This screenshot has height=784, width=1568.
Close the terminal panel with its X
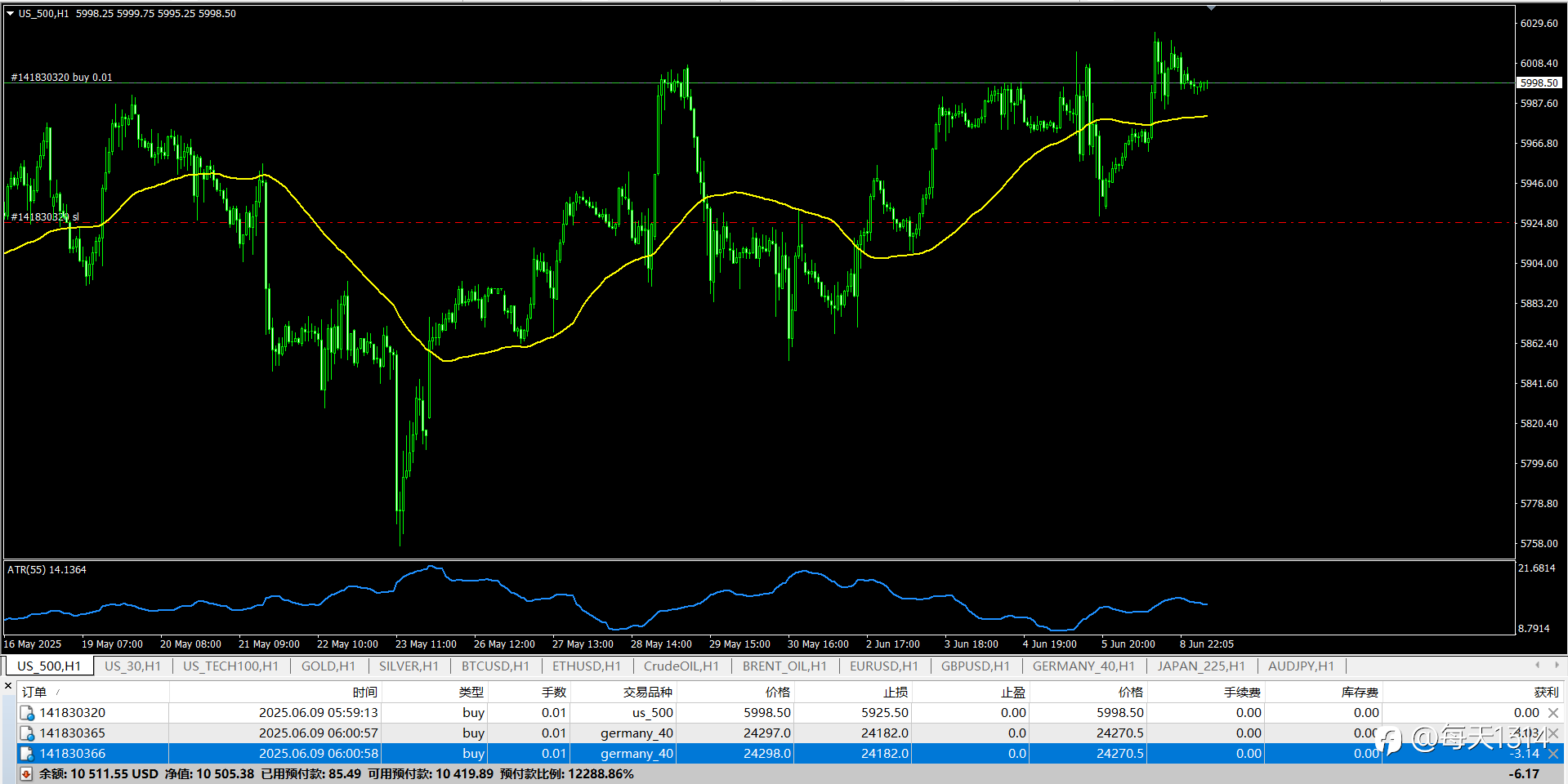click(x=8, y=687)
